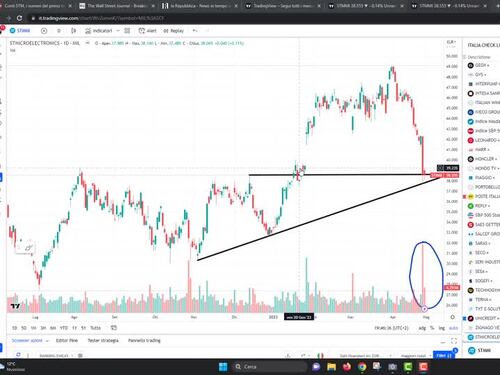The image size is (500, 375).
Task: Select the 5Y time range
Action: coord(84,328)
